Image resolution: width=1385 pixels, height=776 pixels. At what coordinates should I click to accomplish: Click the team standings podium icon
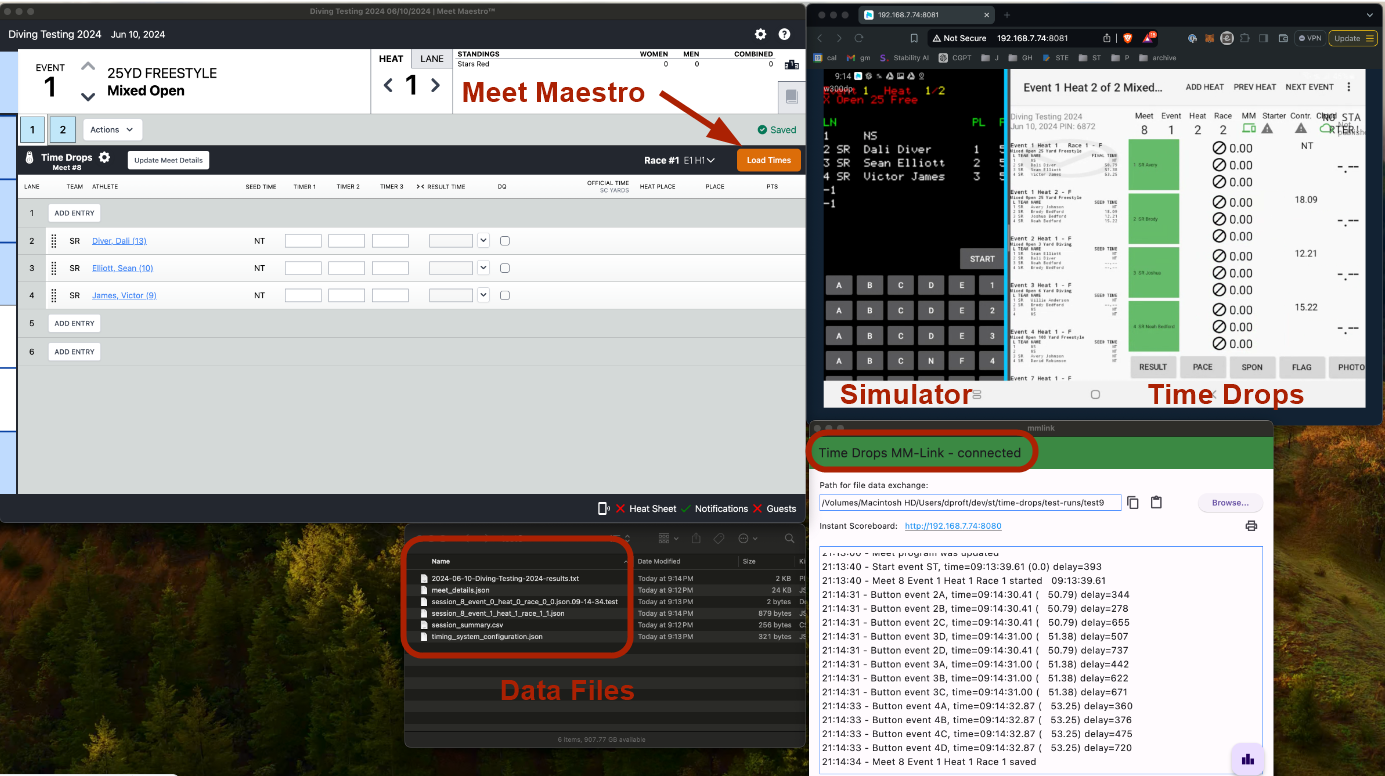pos(792,65)
